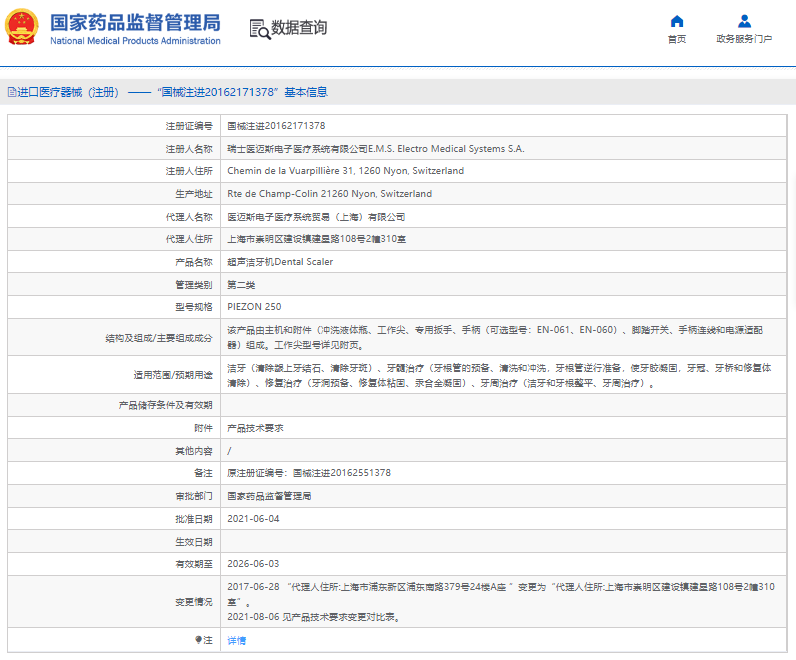Click the 国家药品监督管理局 site title
This screenshot has height=660, width=796.
135,22
